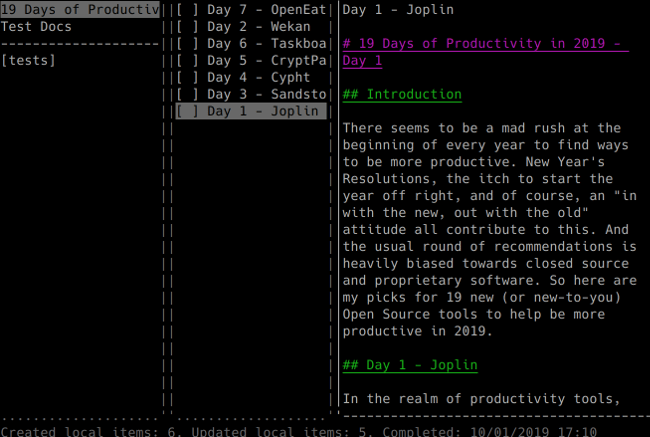Check the Day 7 OpenEat to-do checkbox
The image size is (650, 437).
coord(187,10)
